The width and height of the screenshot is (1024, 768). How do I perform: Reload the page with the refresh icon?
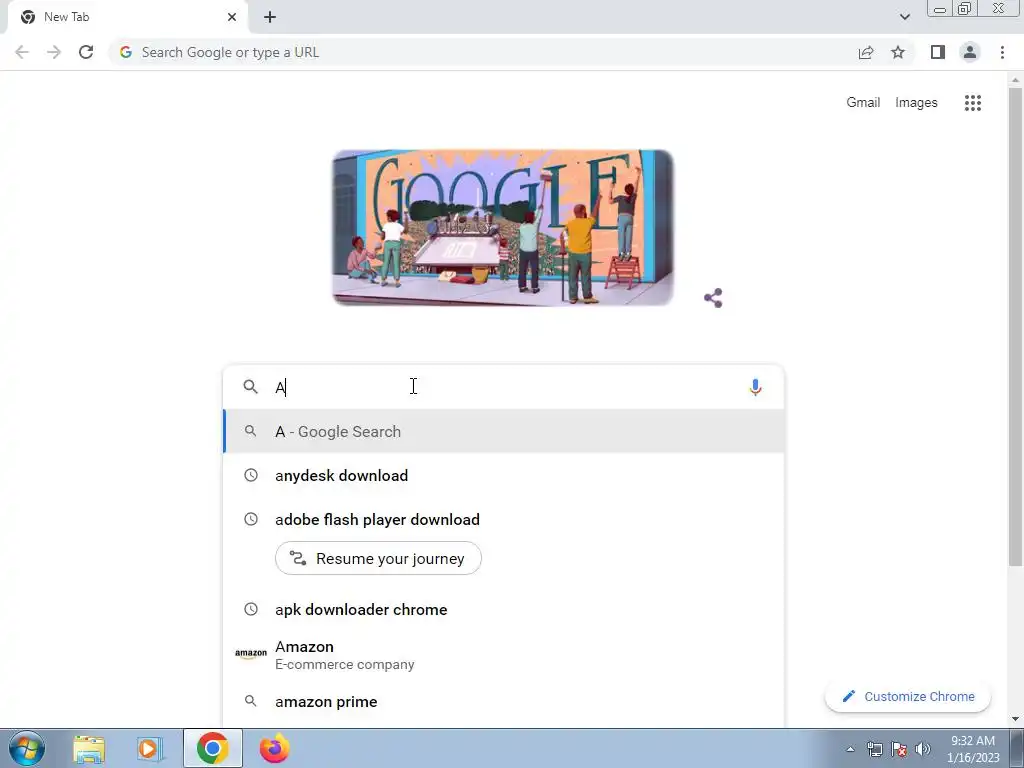[86, 52]
